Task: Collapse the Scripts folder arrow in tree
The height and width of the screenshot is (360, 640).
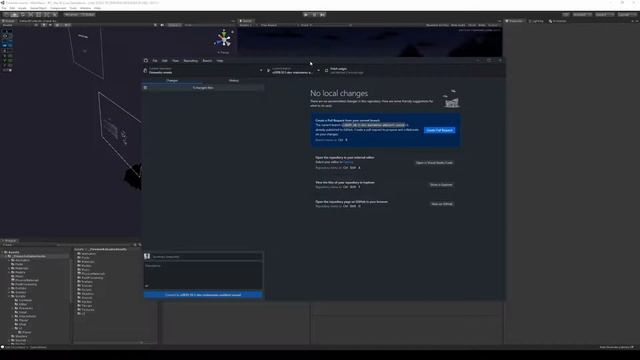Action: tap(9, 296)
